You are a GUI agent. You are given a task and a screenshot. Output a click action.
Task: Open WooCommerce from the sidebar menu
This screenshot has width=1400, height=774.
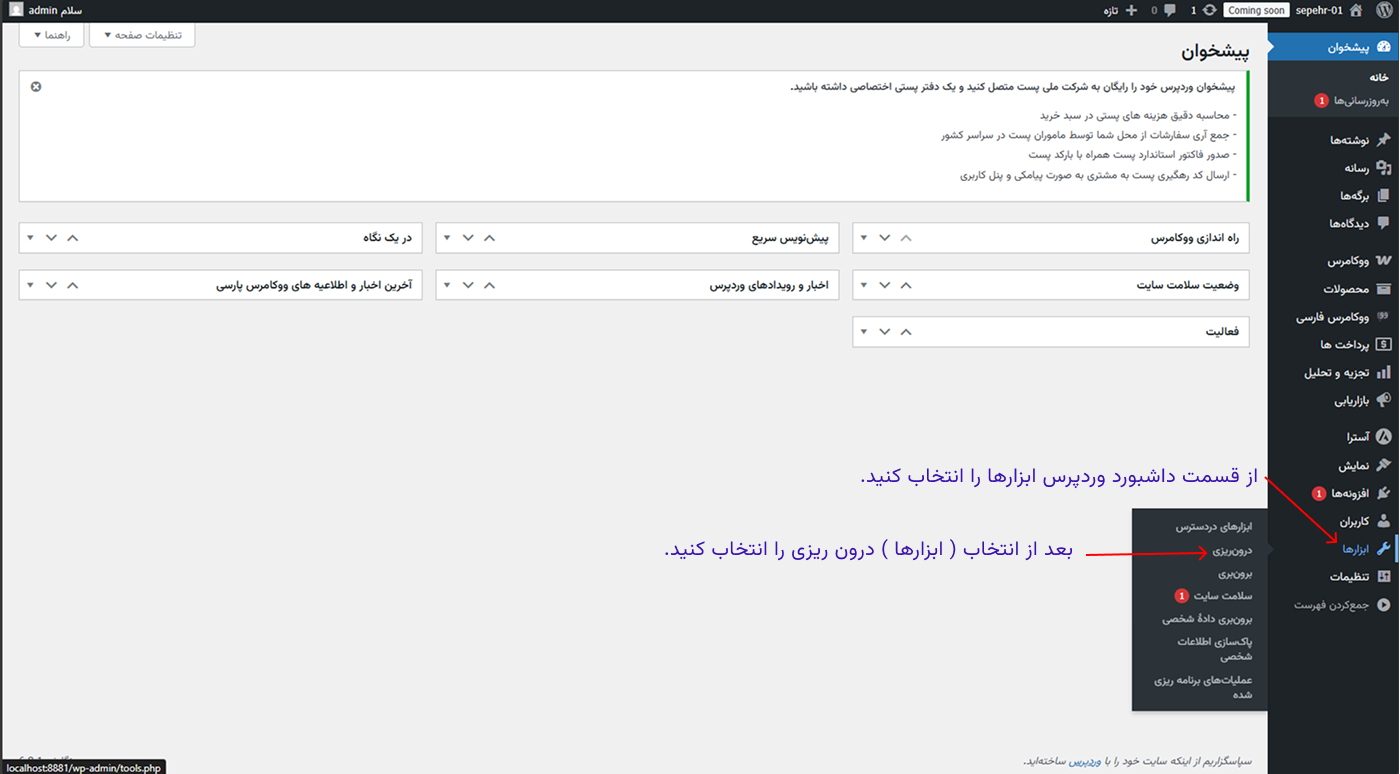pos(1347,261)
